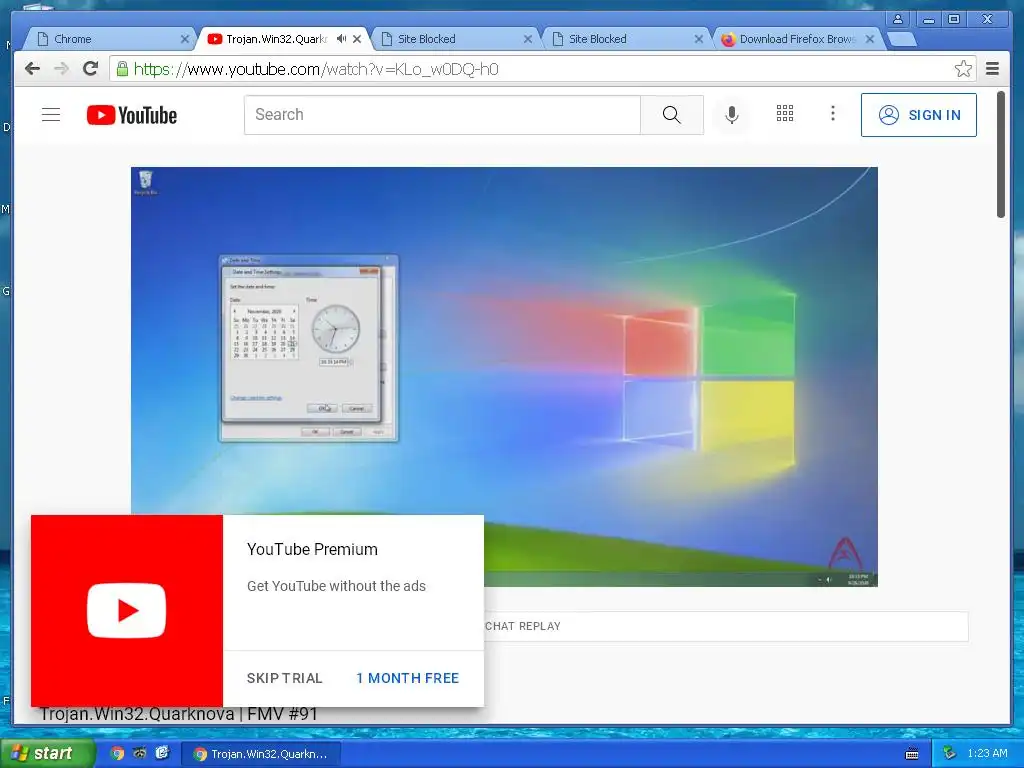Click the browser forward arrow
The image size is (1024, 768).
pyautogui.click(x=61, y=69)
